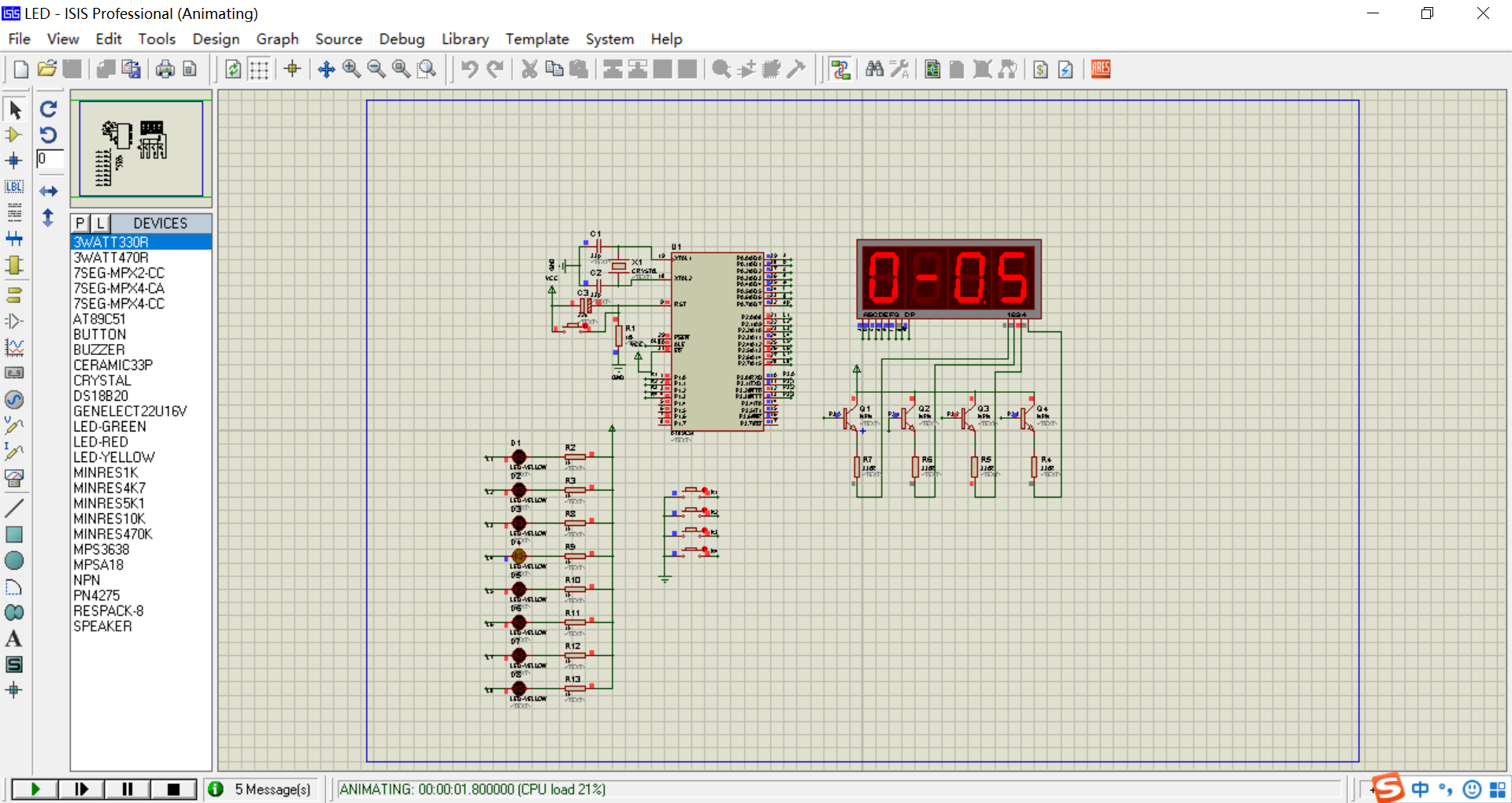Open the Graph menu

tap(277, 39)
